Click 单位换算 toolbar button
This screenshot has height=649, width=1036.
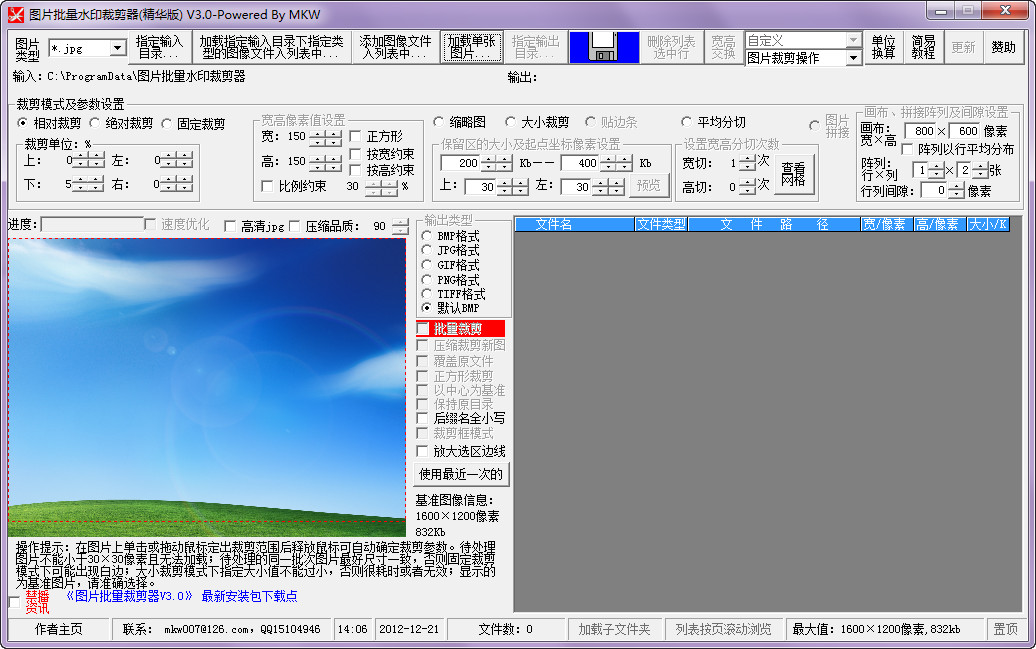pyautogui.click(x=883, y=47)
